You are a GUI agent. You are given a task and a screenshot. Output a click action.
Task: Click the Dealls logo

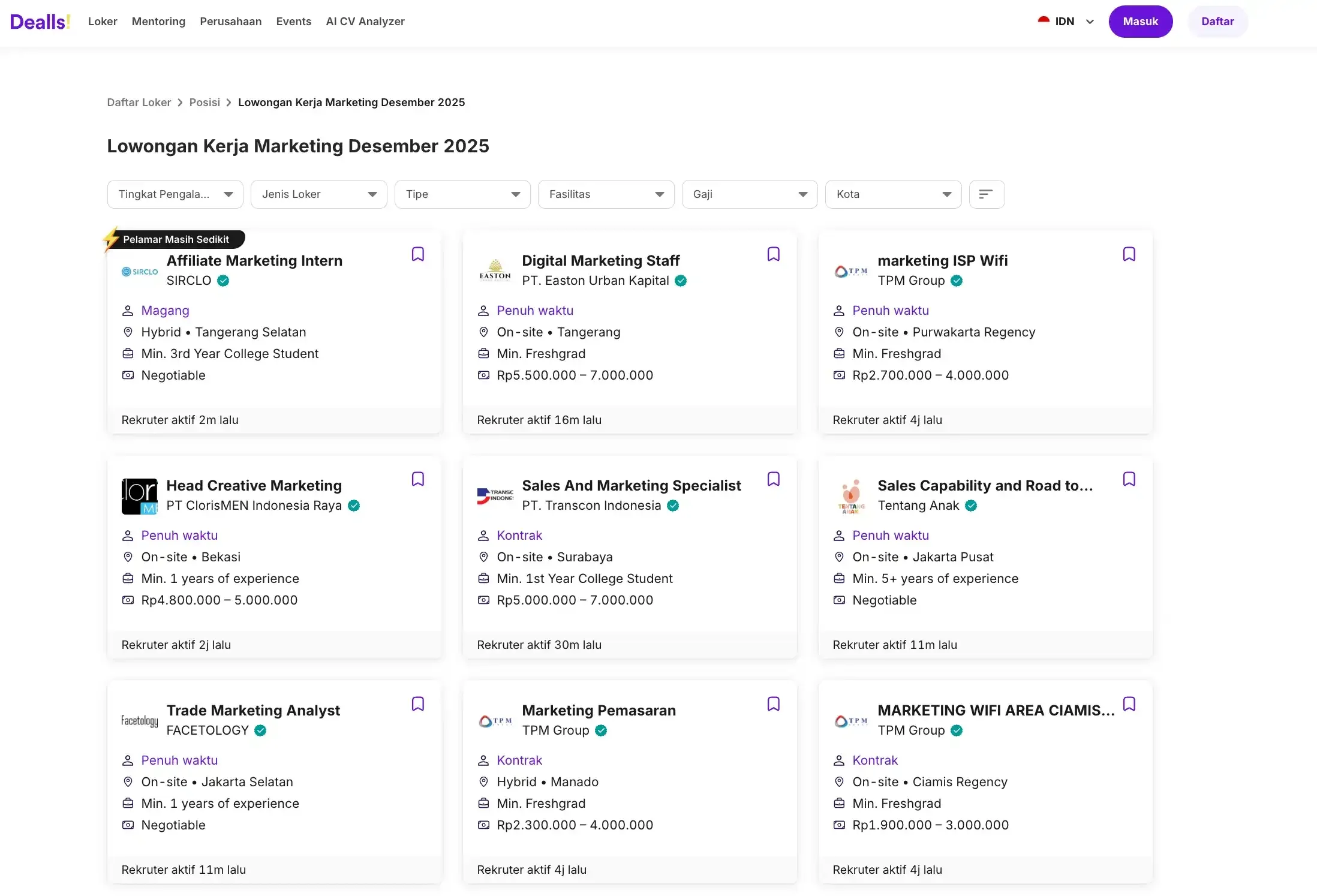[40, 22]
